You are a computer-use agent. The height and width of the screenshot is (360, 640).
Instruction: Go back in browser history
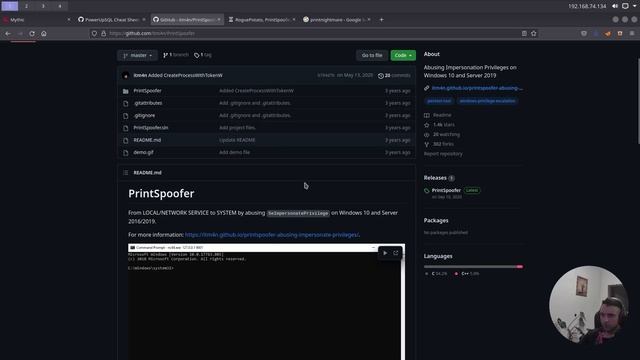[8, 33]
